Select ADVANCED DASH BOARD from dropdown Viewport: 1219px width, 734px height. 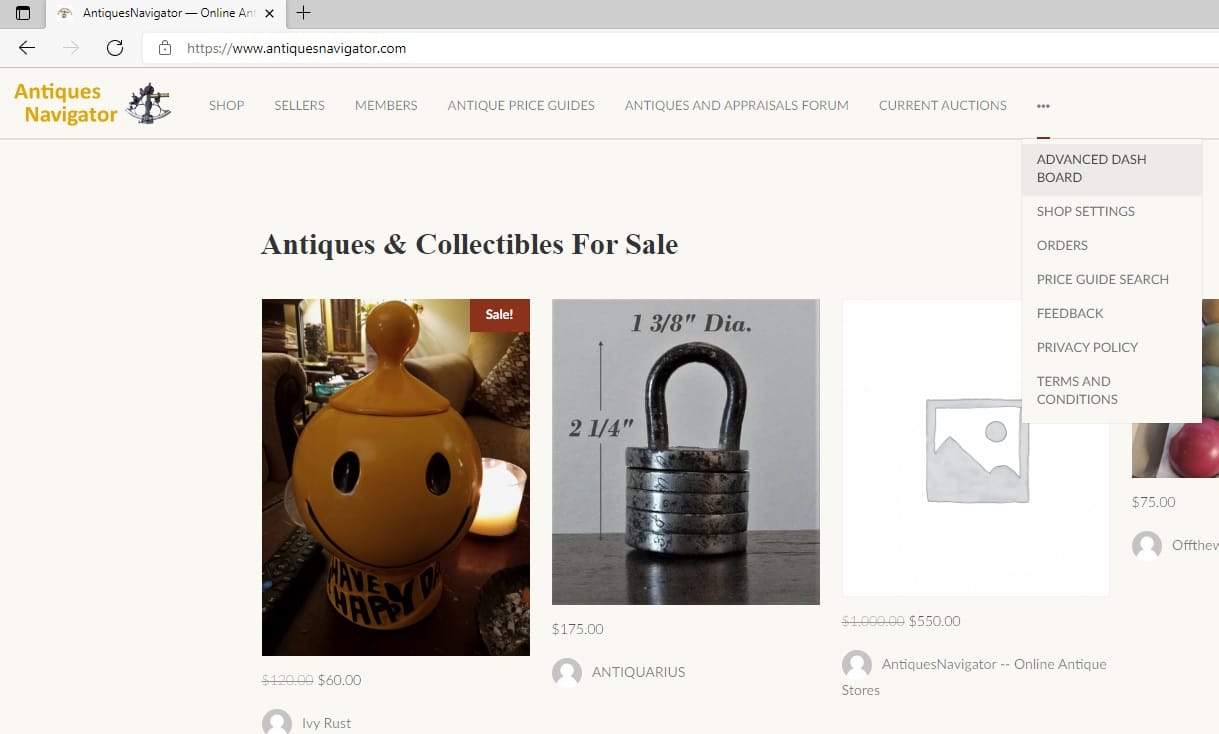[1112, 168]
